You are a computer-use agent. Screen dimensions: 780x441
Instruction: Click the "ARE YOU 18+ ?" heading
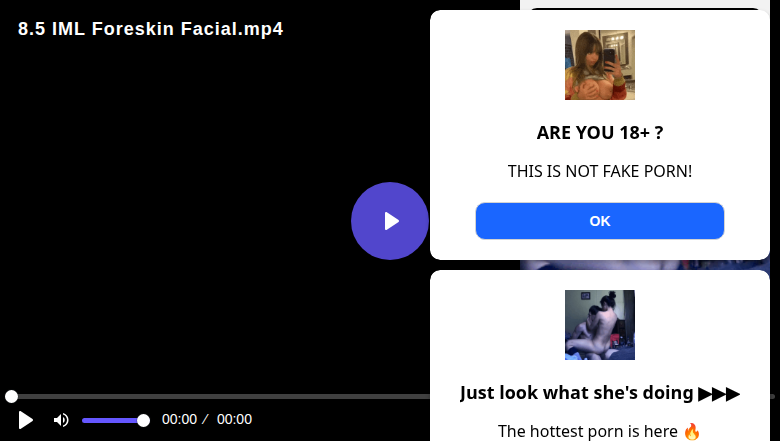(600, 133)
